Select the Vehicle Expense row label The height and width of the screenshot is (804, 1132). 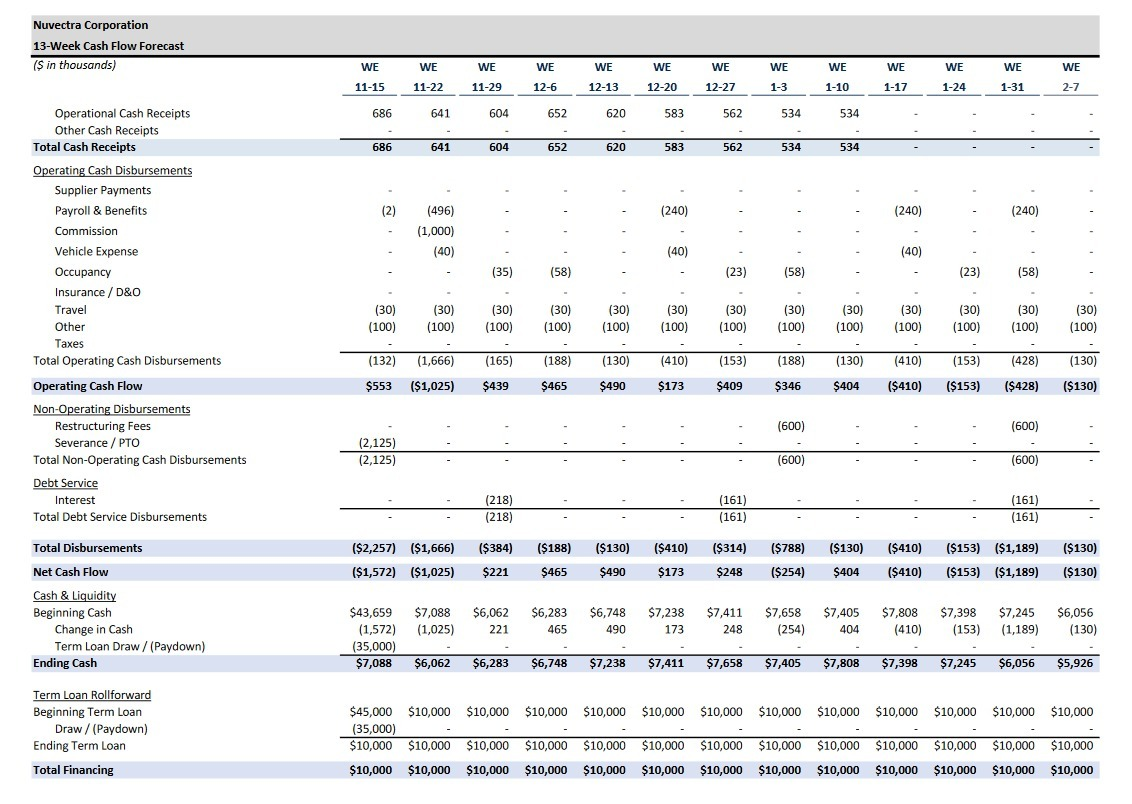(x=96, y=252)
